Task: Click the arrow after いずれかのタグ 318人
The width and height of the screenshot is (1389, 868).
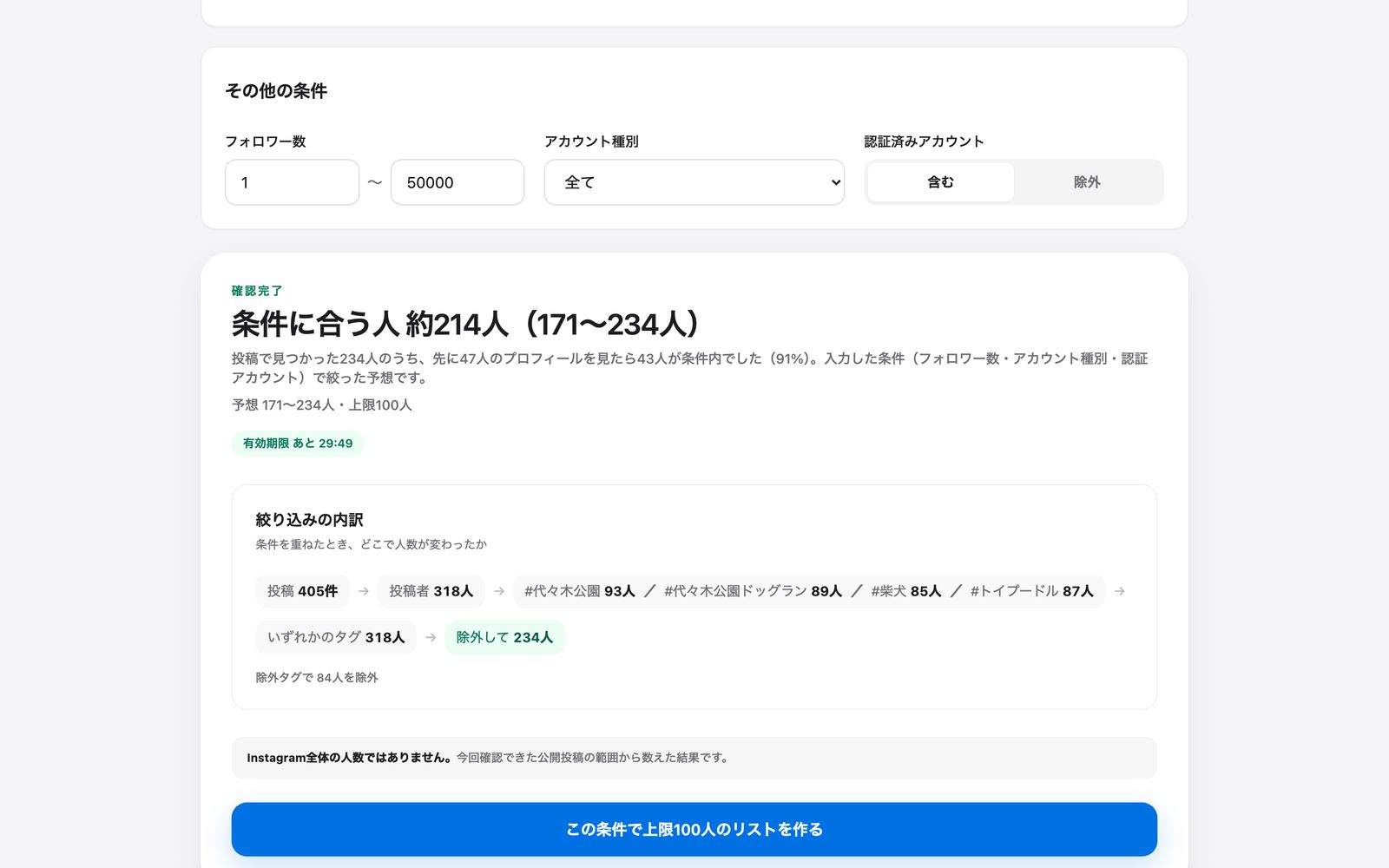Action: pos(431,637)
